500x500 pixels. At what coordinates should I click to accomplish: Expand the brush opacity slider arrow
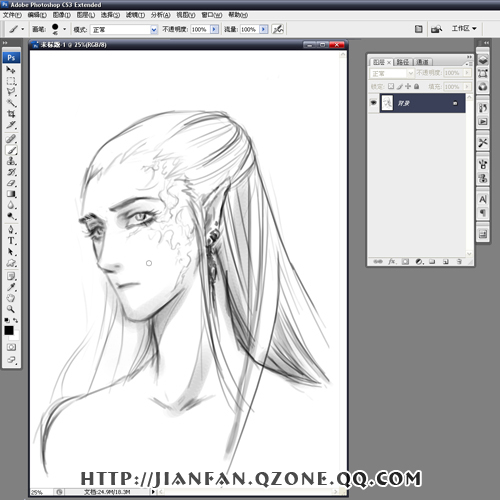[215, 29]
